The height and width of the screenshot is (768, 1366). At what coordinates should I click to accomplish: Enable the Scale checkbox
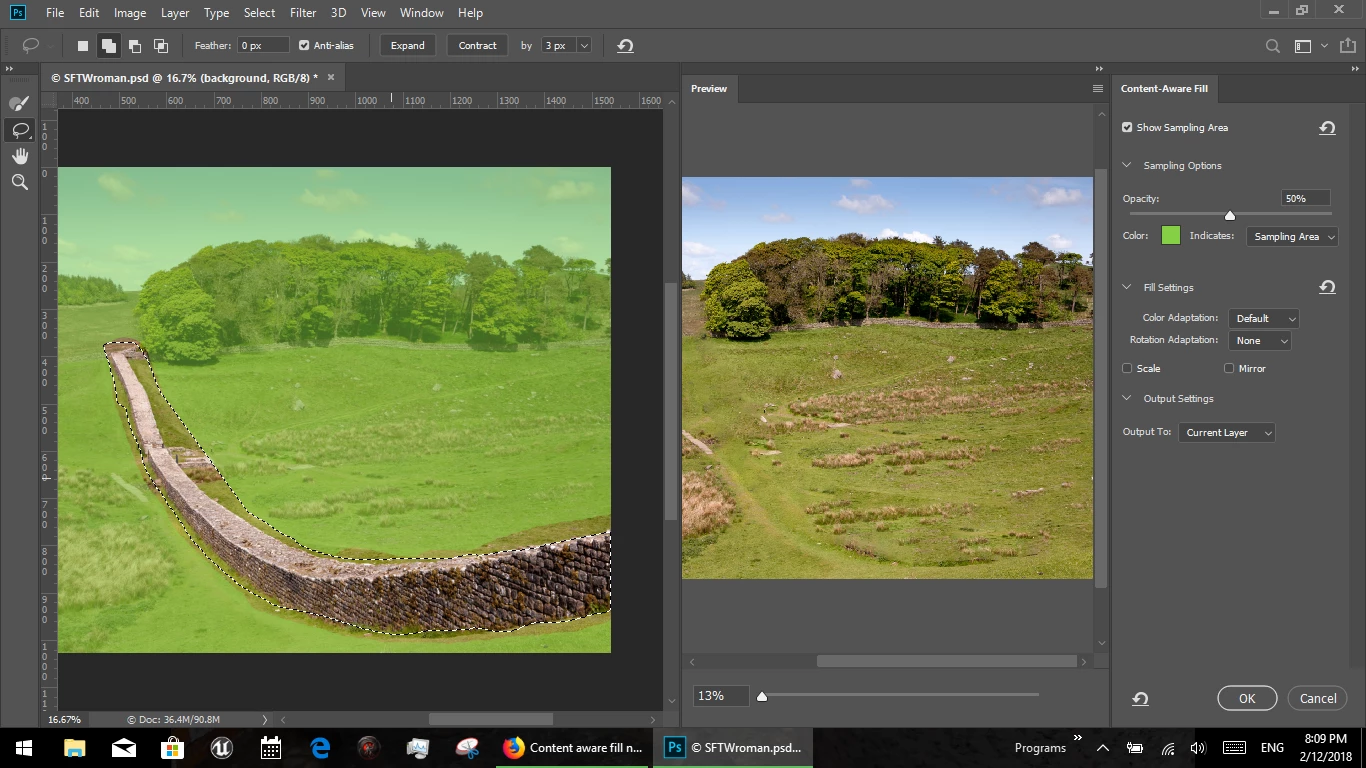pos(1127,368)
